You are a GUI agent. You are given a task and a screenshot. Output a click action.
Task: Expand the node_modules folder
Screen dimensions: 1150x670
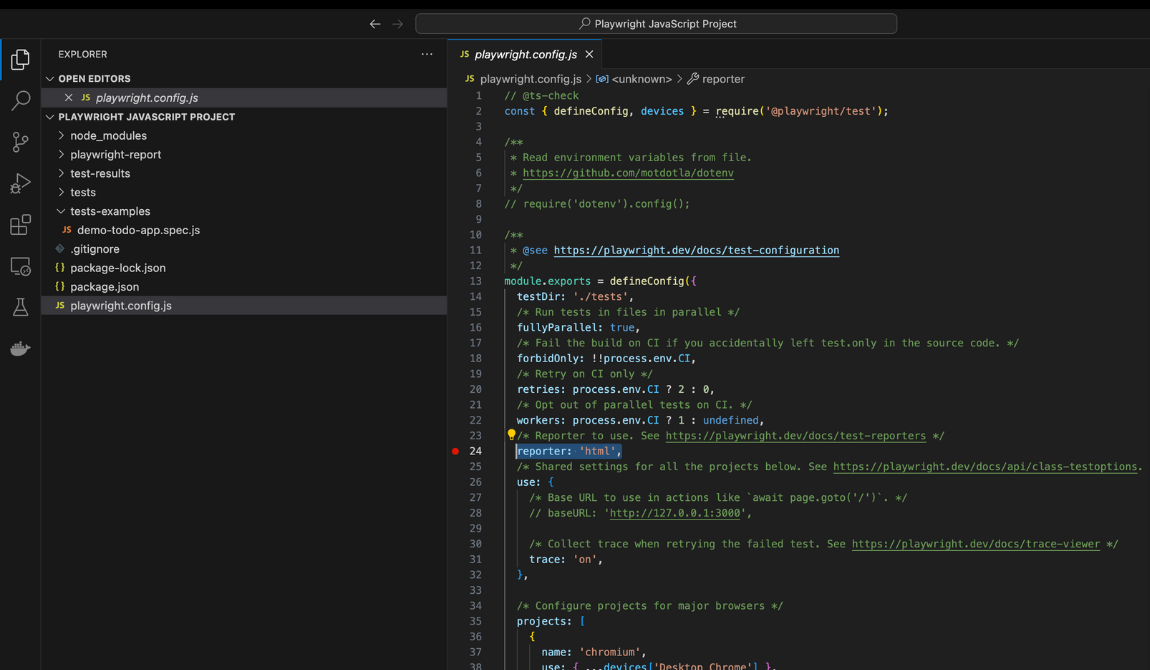pyautogui.click(x=108, y=135)
